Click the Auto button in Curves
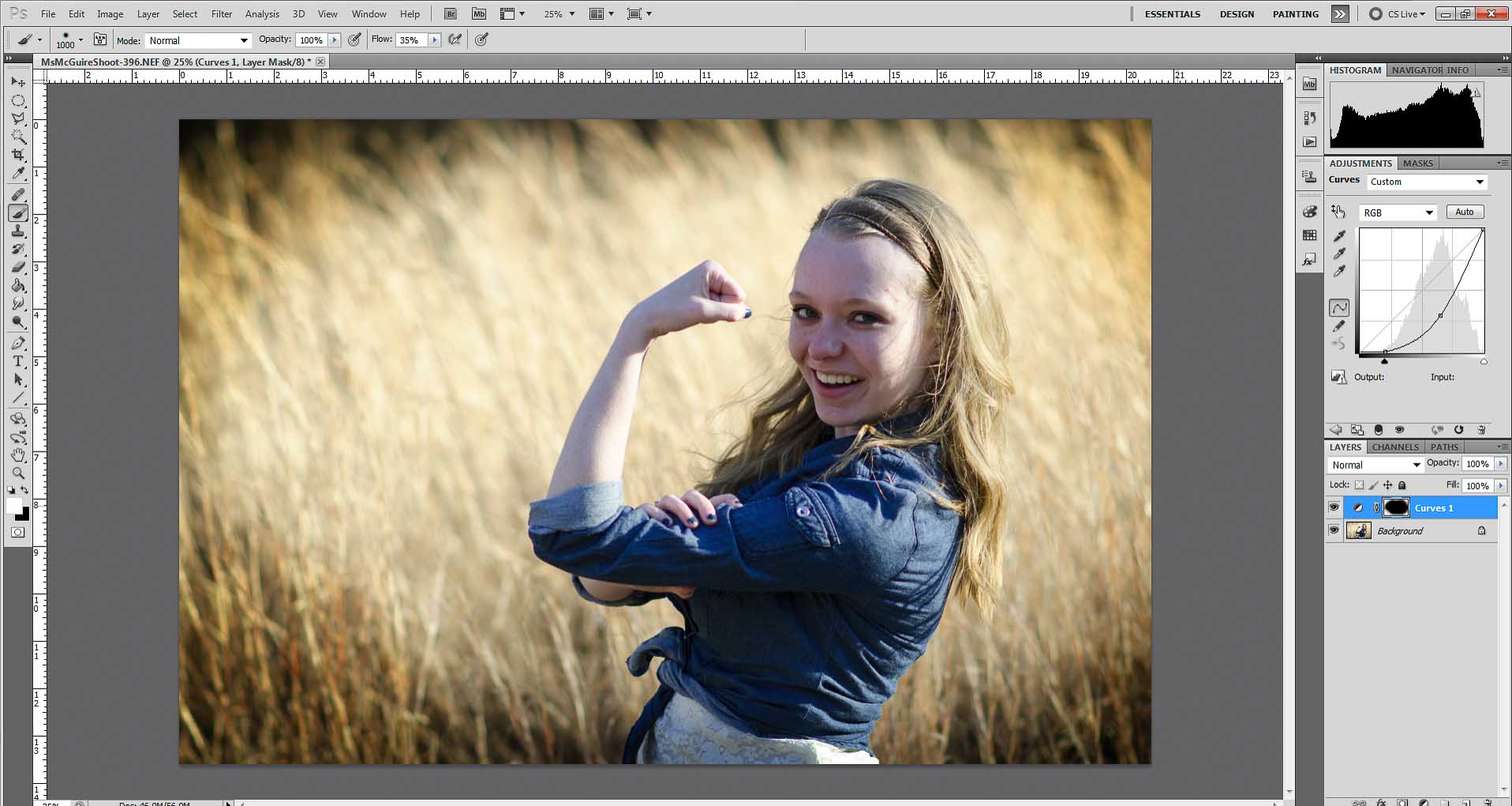Viewport: 1512px width, 806px height. point(1465,212)
